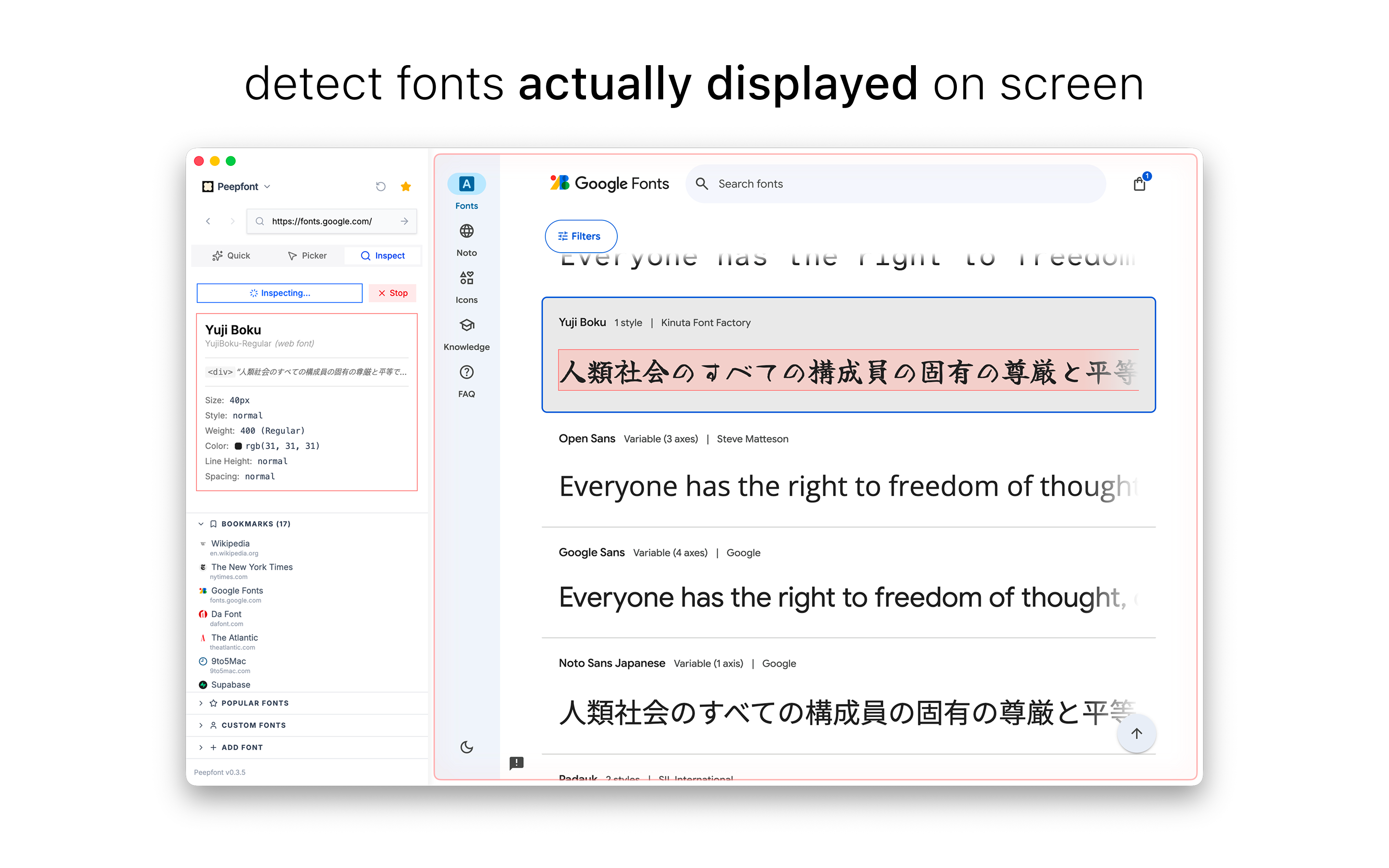Click the Popular Fonts star icon
1389x868 pixels.
point(214,703)
